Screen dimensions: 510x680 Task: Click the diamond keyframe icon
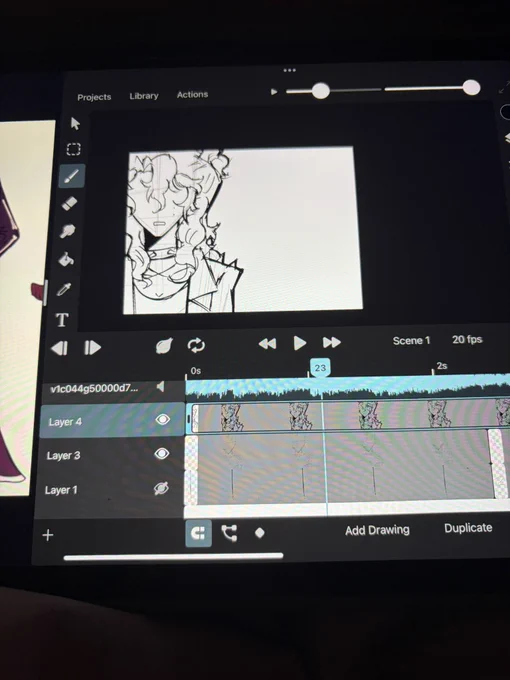point(260,532)
